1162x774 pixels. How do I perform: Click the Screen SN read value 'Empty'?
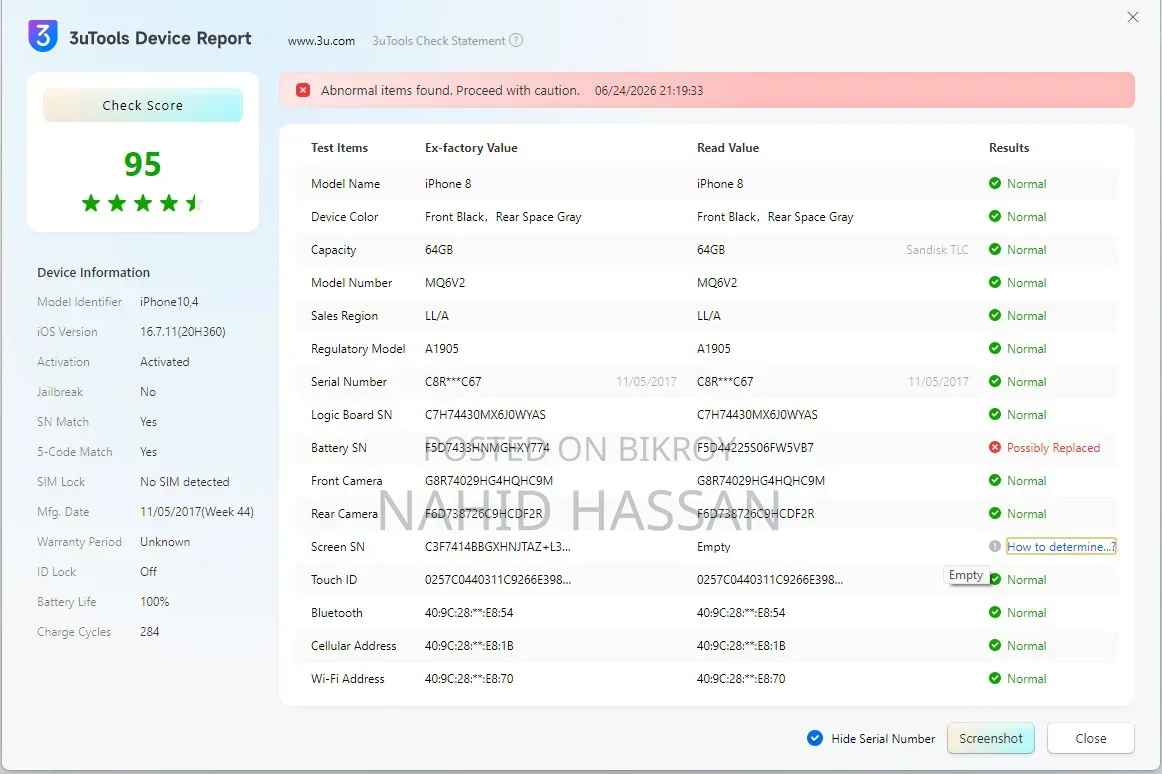(714, 547)
